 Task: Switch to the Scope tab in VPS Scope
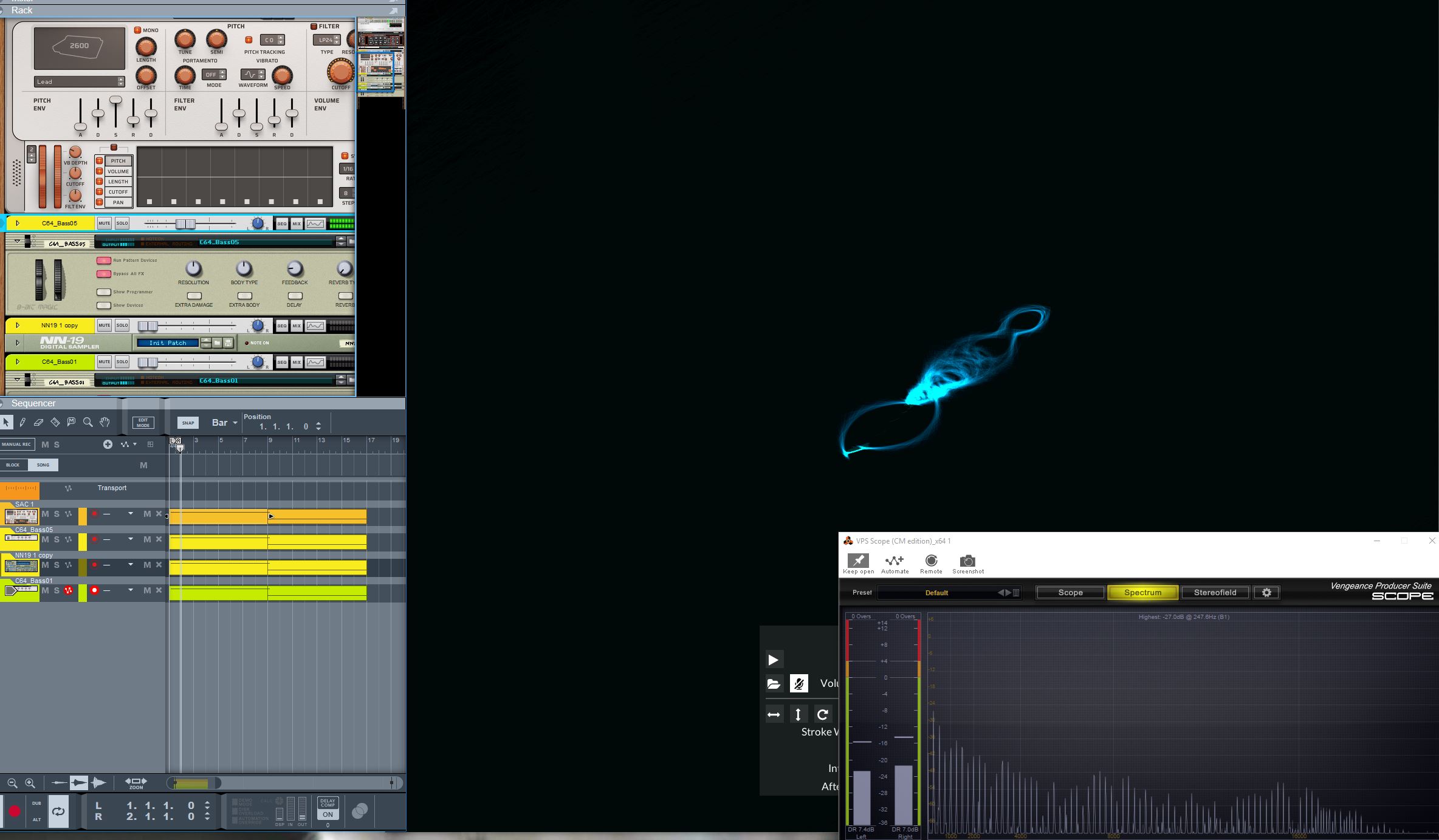click(x=1070, y=593)
